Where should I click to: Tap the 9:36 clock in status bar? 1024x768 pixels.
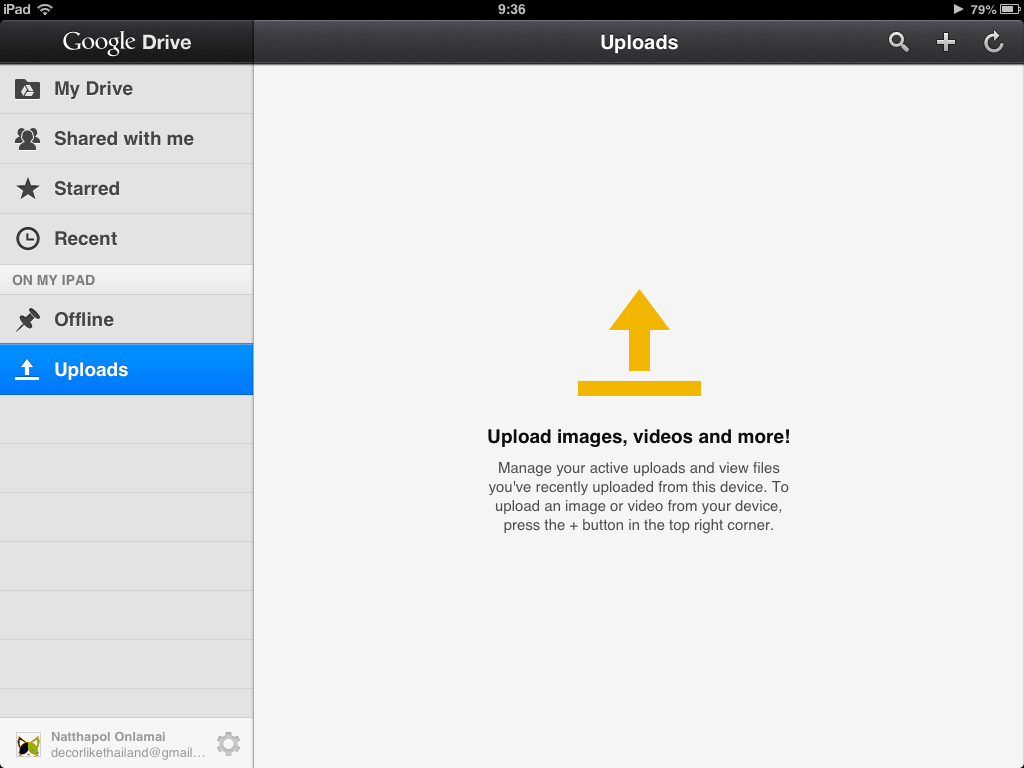(x=511, y=9)
